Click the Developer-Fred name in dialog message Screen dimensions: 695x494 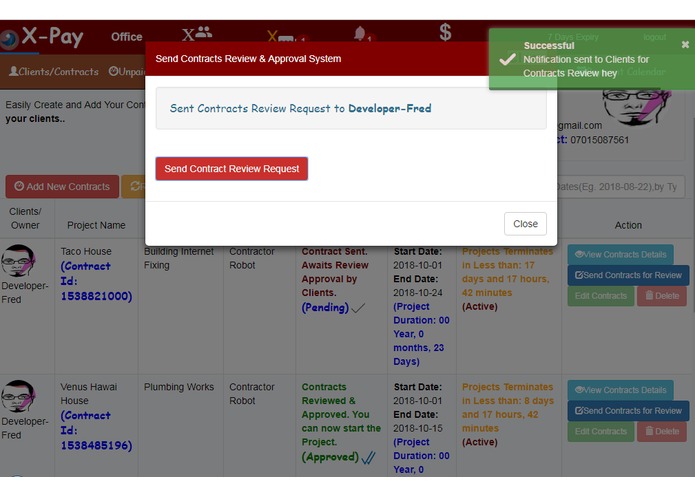[x=390, y=109]
